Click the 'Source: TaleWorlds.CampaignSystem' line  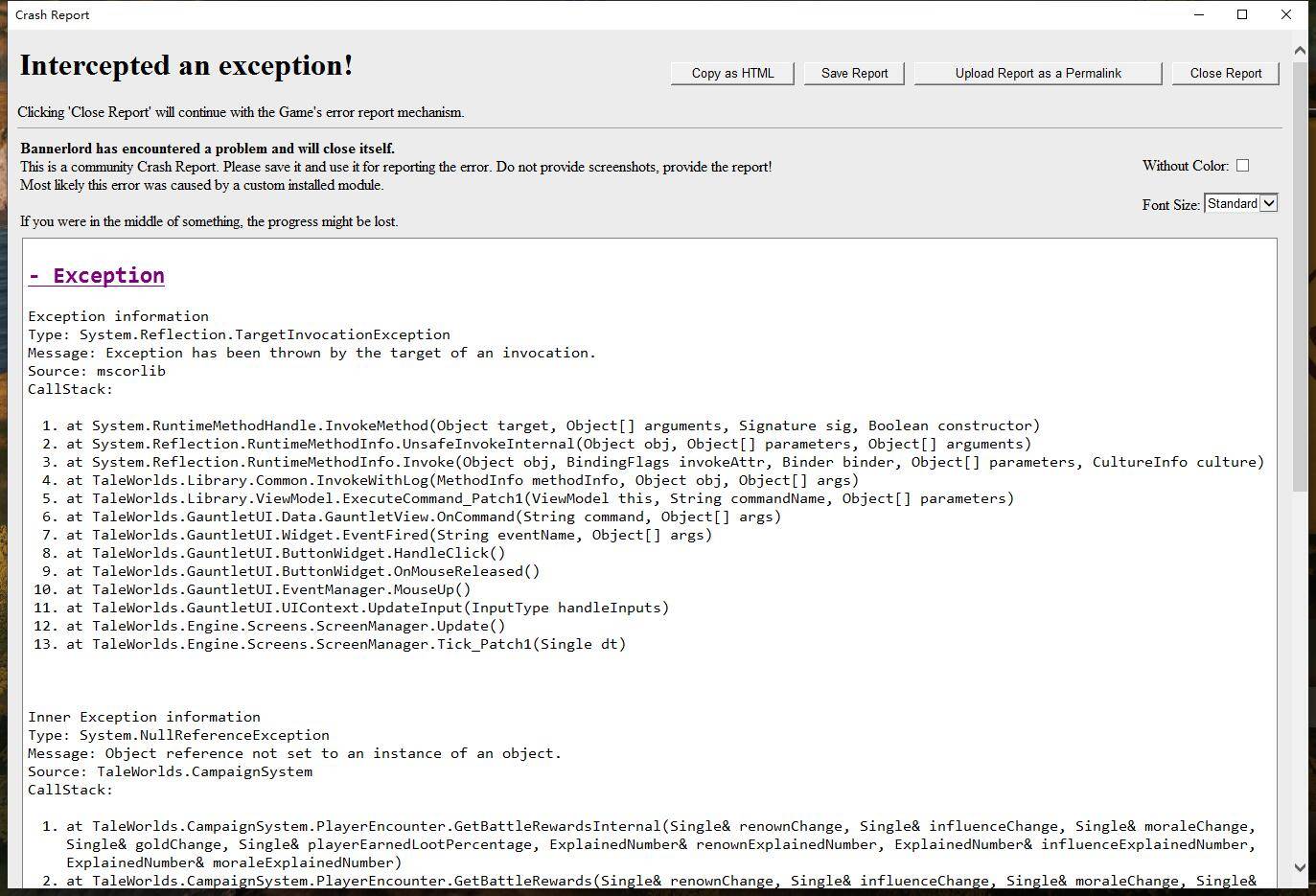[170, 771]
